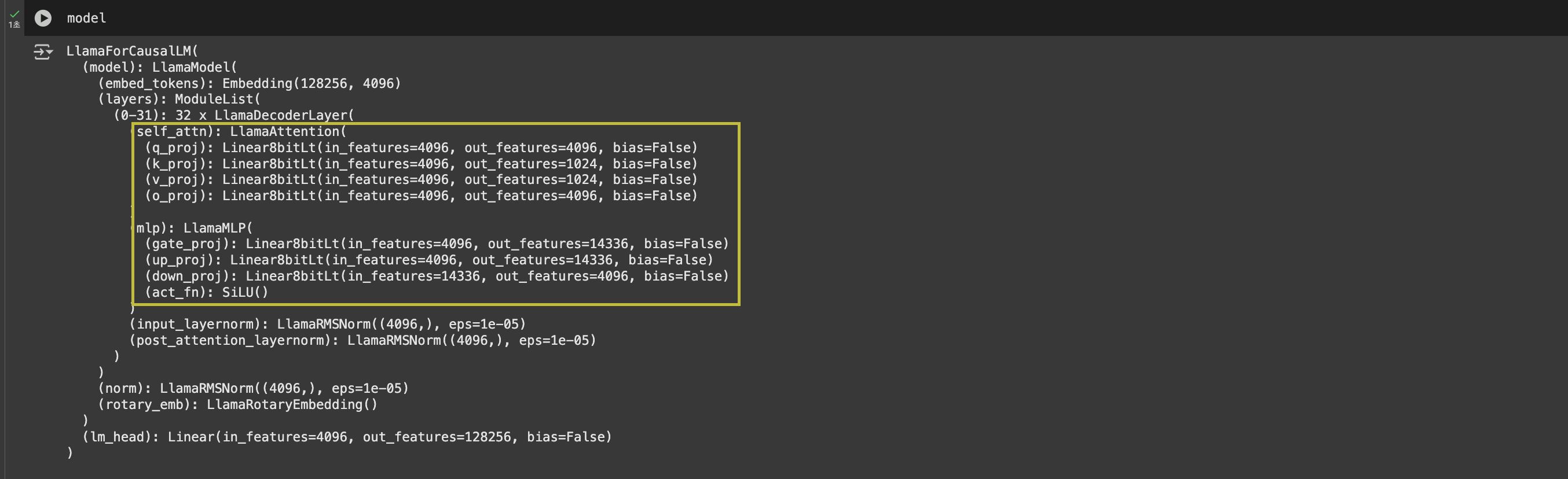Click the gate_proj Linear8bitLt line
Screen dimensions: 1568x479
point(437,244)
